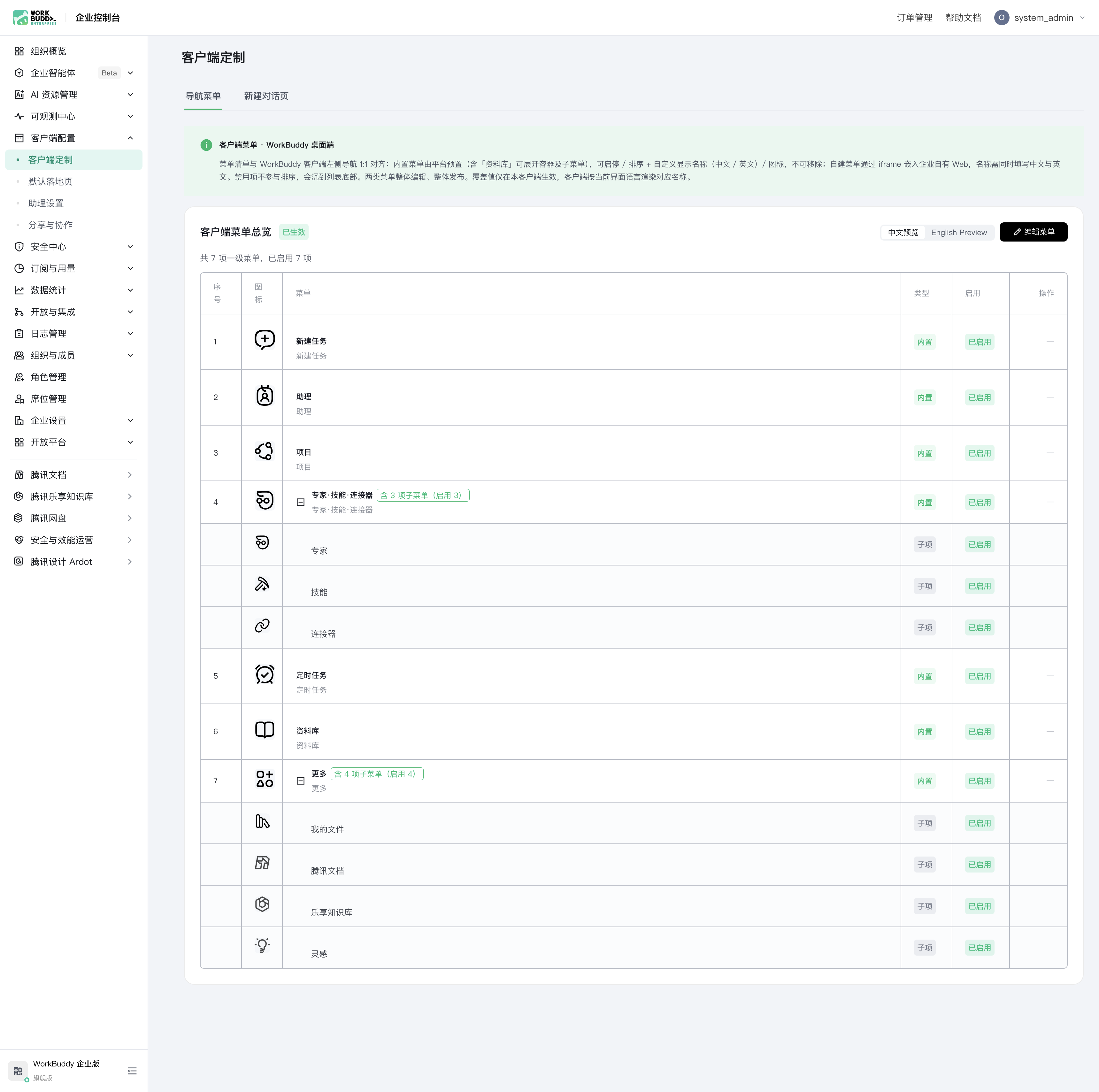
Task: Switch to the 导航菜单 tab
Action: tap(203, 96)
